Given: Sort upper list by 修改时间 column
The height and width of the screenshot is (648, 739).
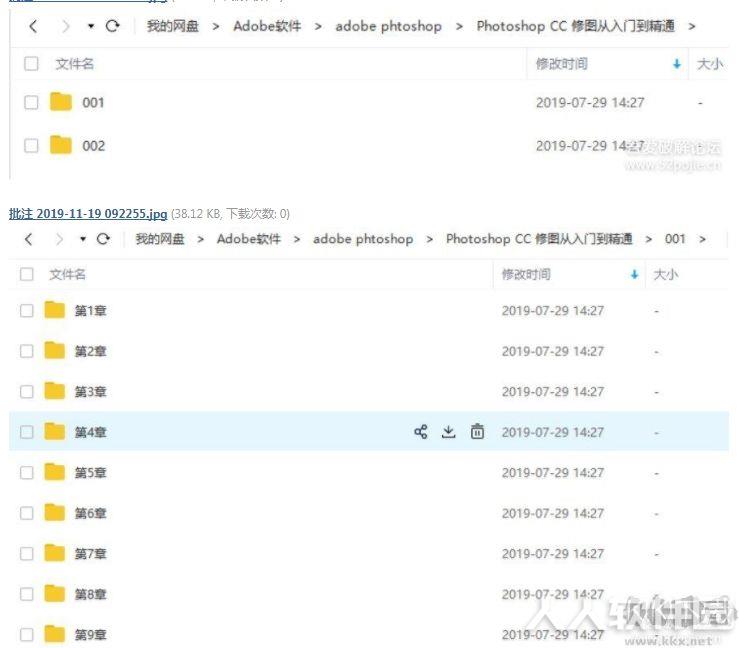Looking at the screenshot, I should point(562,64).
